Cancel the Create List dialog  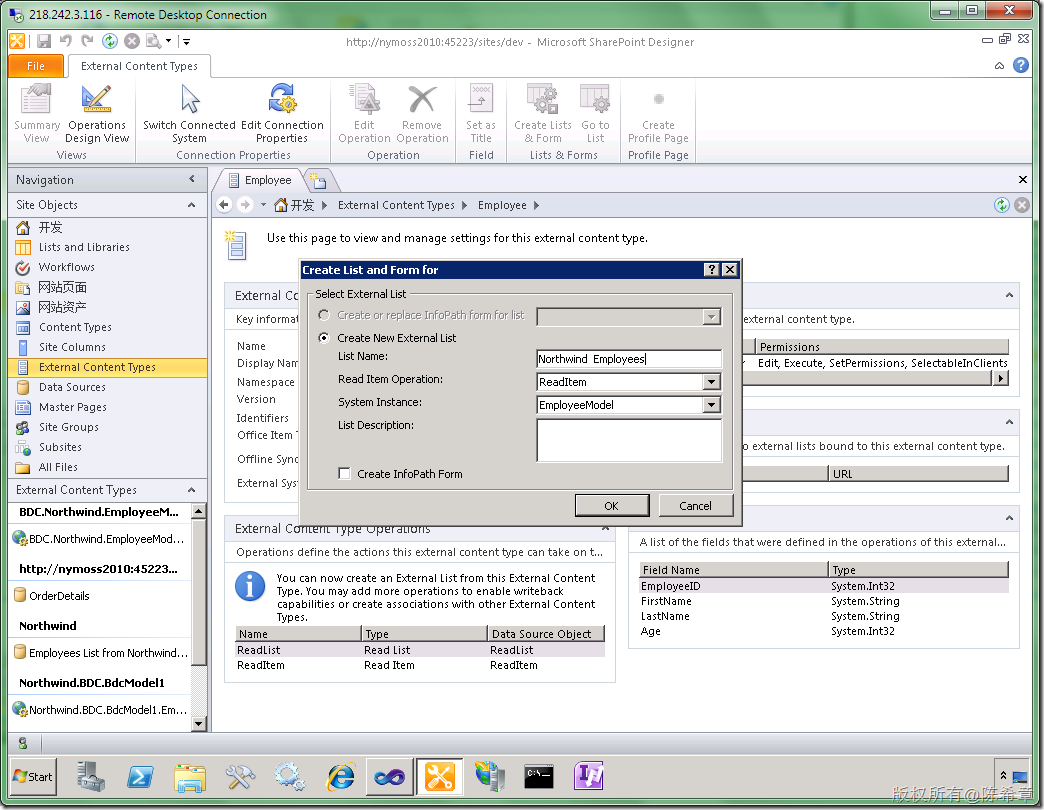coord(695,506)
